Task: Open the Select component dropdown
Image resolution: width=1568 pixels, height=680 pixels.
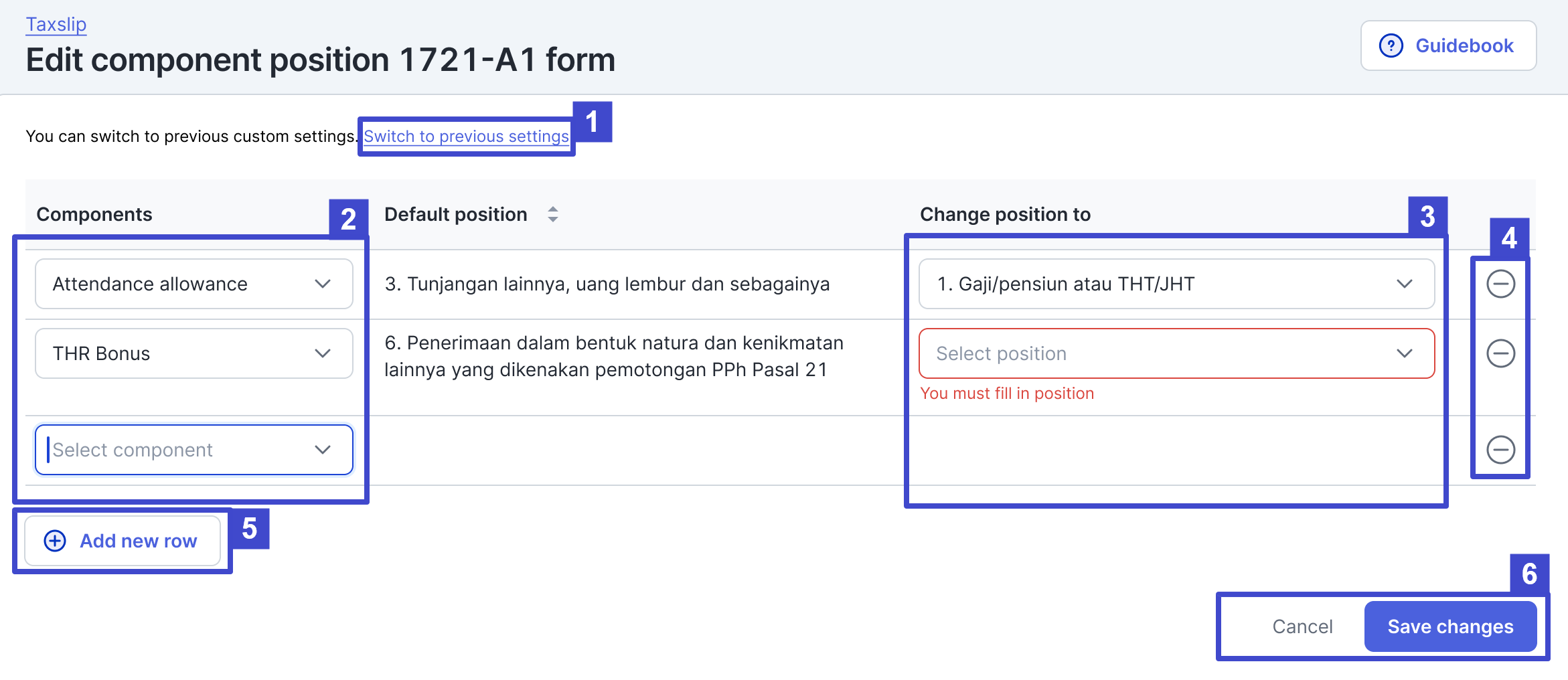Action: (x=193, y=450)
